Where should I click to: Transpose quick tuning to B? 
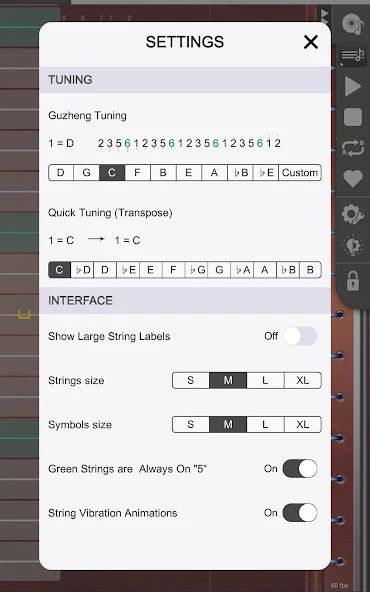[310, 270]
